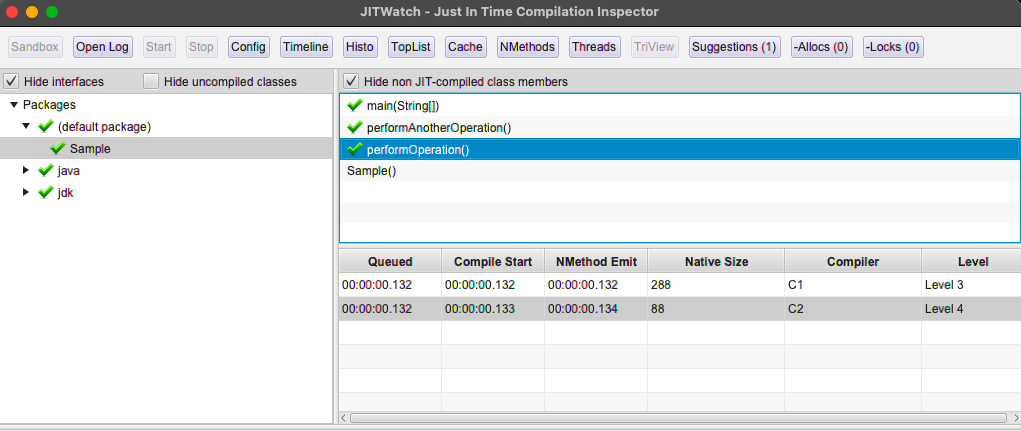Select the performOperation() method row
The height and width of the screenshot is (431, 1021).
point(679,149)
